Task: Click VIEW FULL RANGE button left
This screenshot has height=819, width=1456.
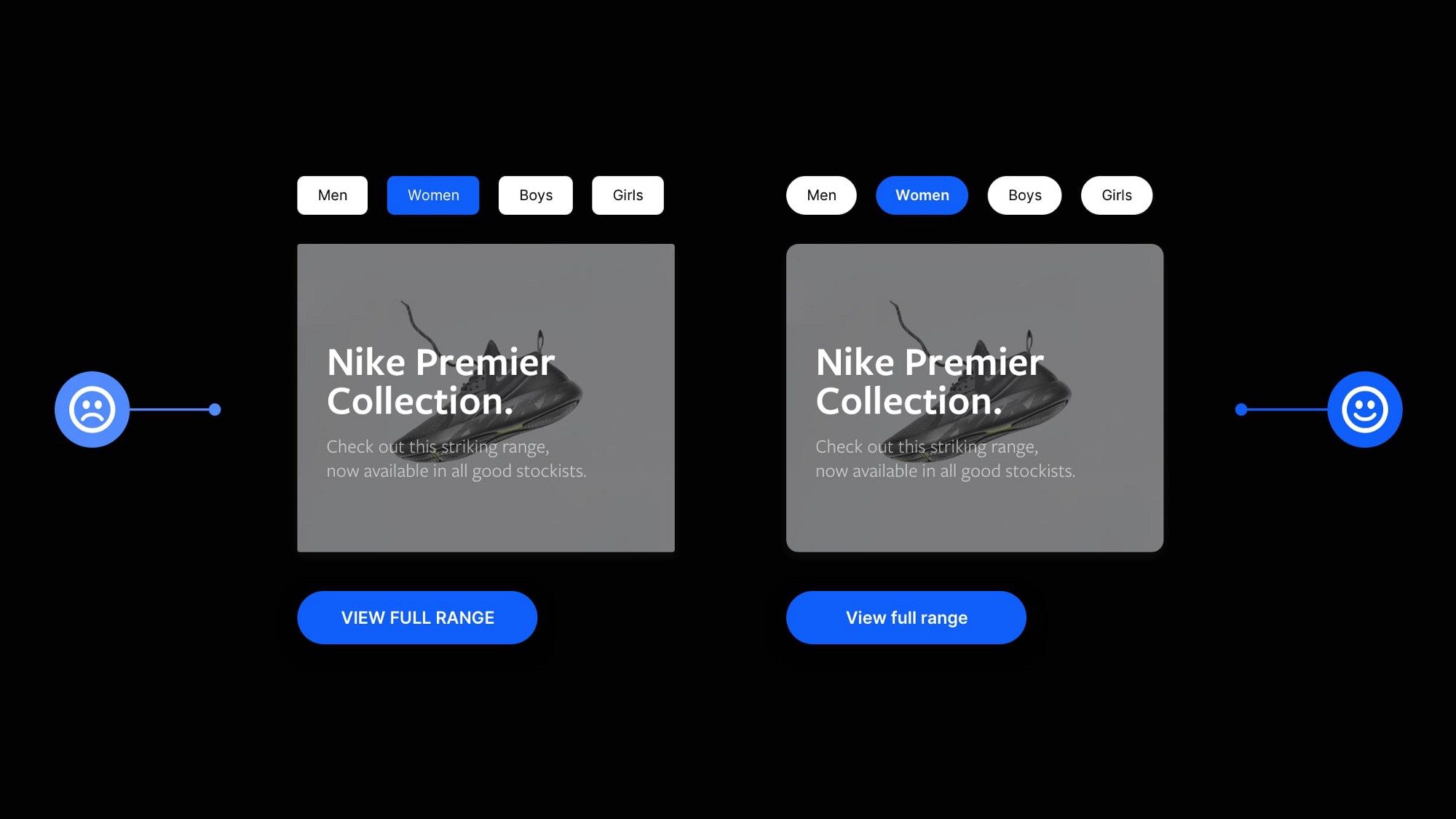Action: pyautogui.click(x=418, y=617)
